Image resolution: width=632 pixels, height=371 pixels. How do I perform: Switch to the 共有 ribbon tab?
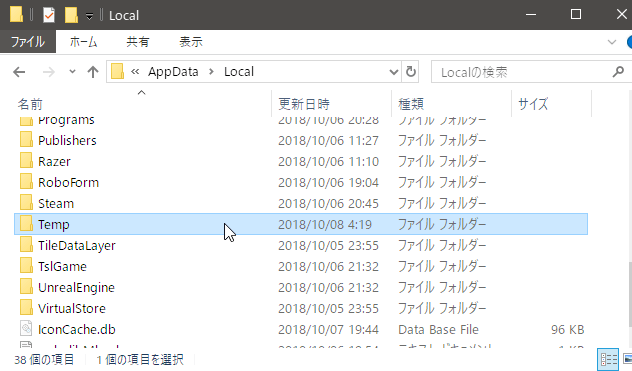coord(137,42)
